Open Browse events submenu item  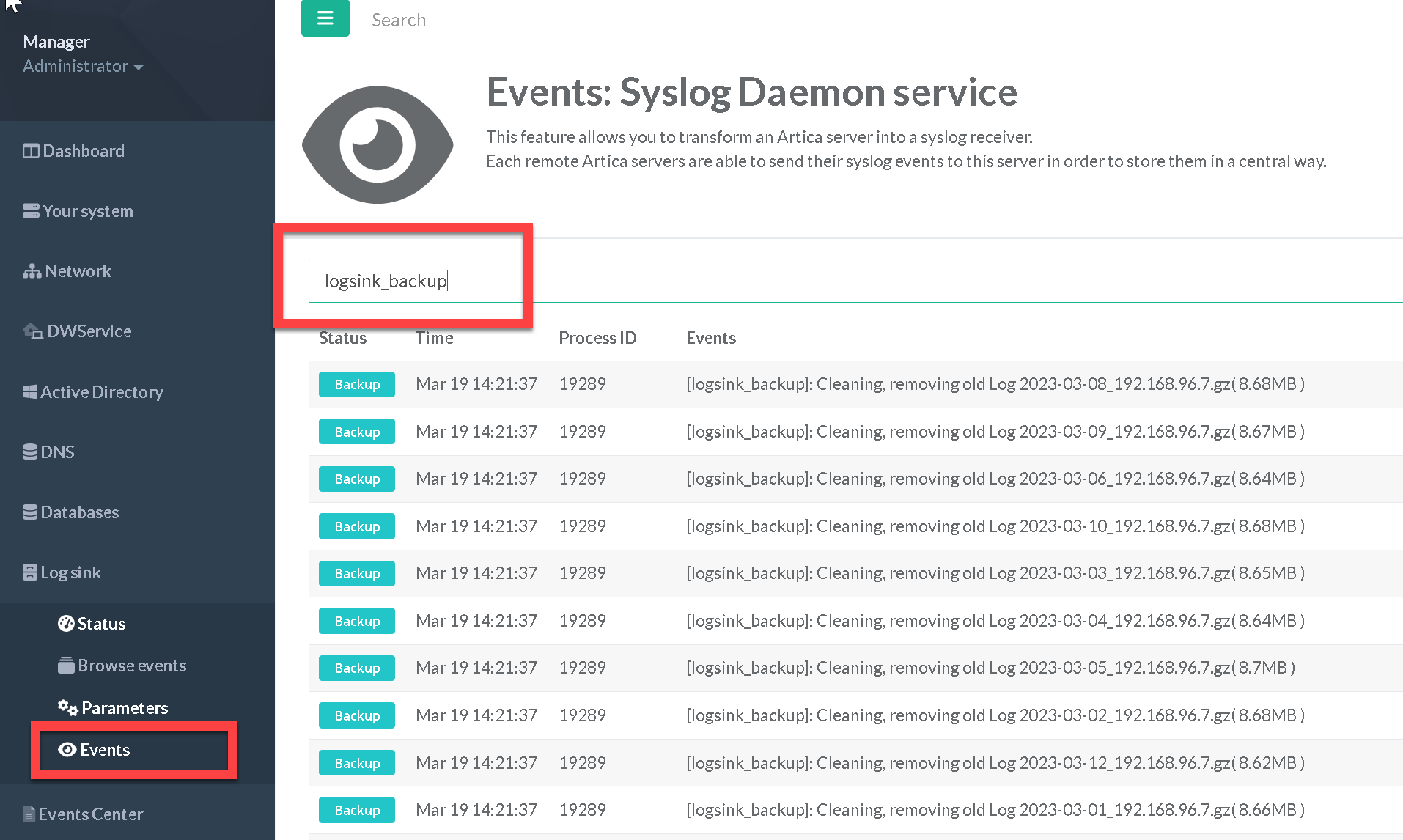(x=132, y=666)
